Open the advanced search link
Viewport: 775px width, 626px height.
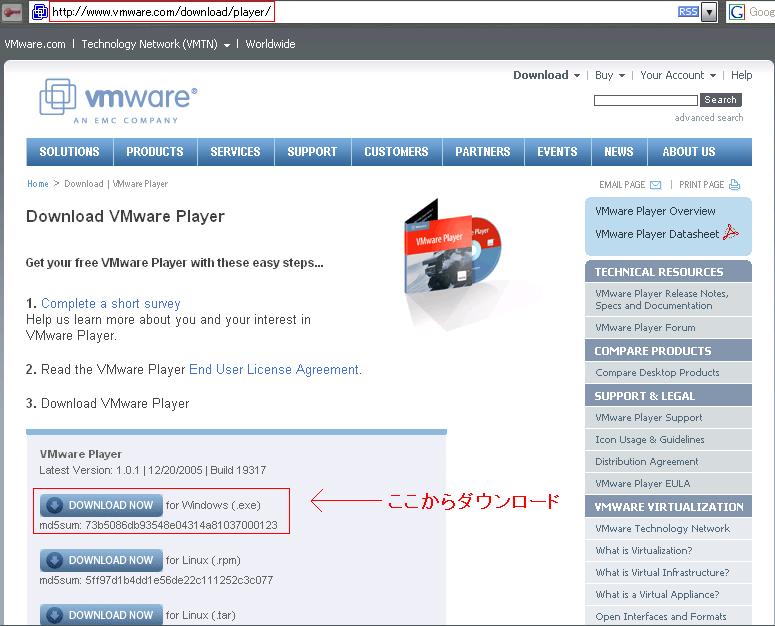[x=709, y=118]
